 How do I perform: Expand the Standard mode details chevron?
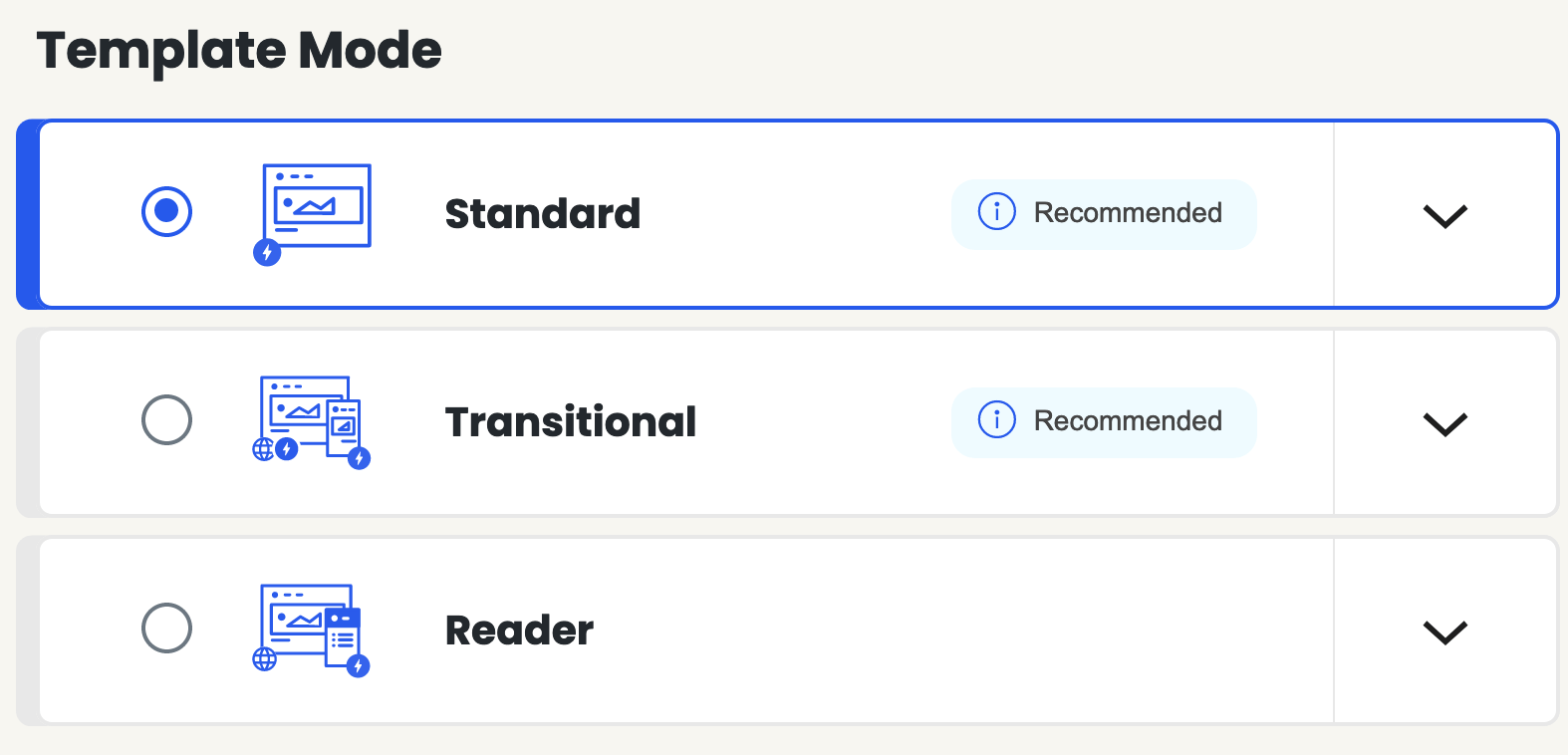click(1444, 215)
